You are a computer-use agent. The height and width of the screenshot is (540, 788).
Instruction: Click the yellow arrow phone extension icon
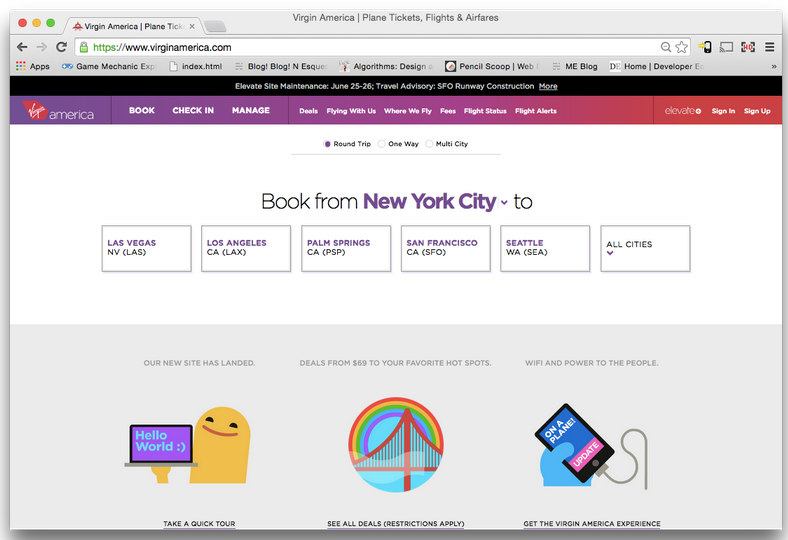(x=705, y=47)
